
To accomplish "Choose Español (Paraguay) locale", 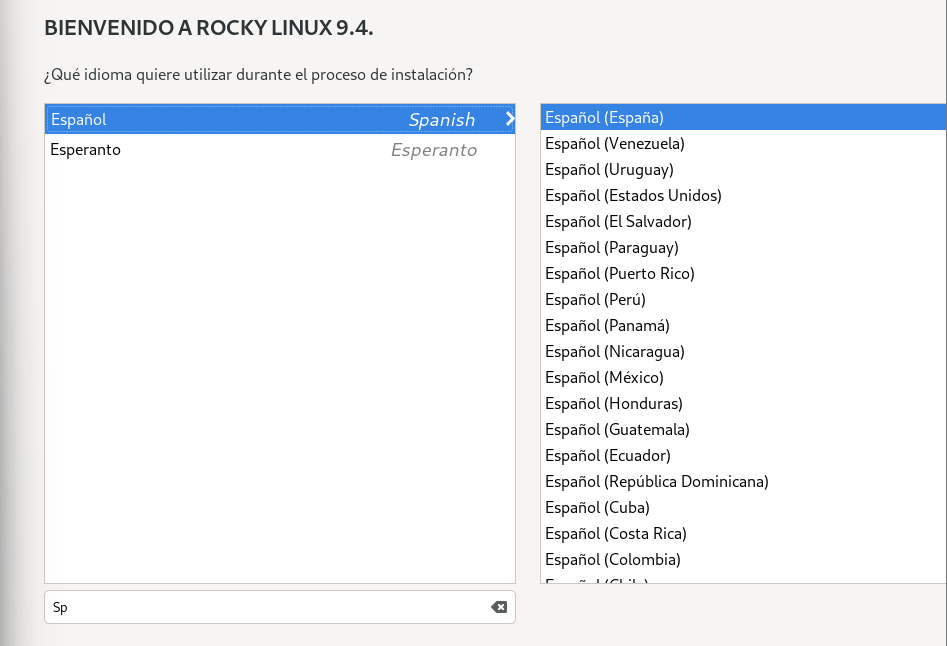I will [x=743, y=247].
